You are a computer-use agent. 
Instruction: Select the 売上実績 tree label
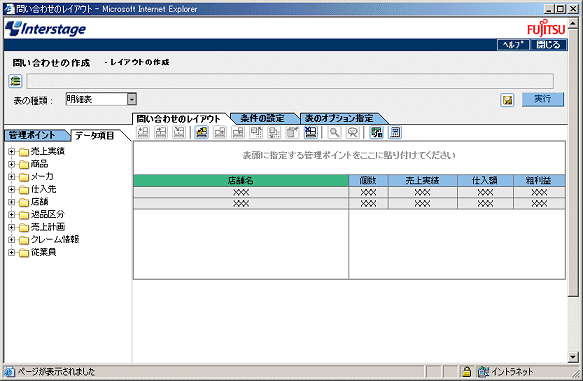[48, 151]
